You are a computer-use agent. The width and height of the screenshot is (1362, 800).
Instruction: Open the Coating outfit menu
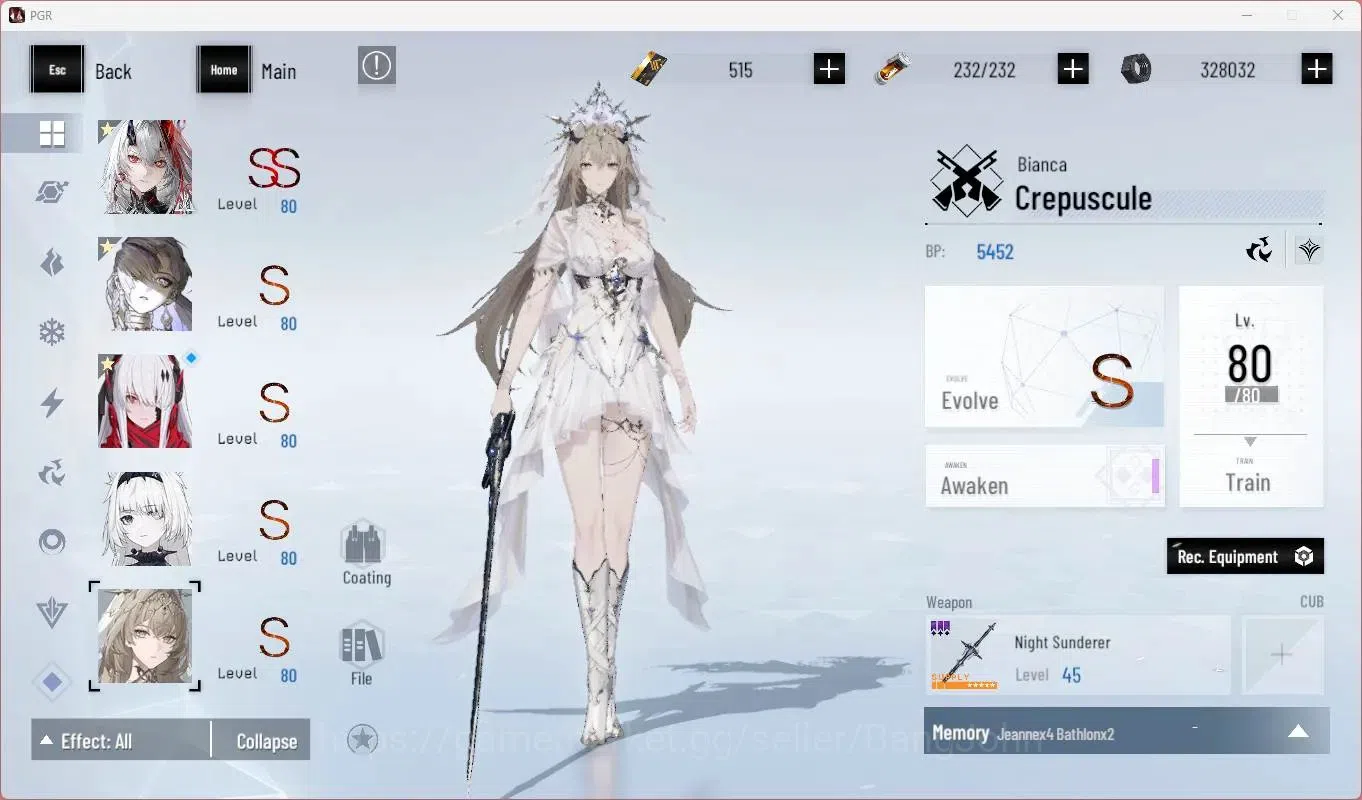pyautogui.click(x=365, y=553)
